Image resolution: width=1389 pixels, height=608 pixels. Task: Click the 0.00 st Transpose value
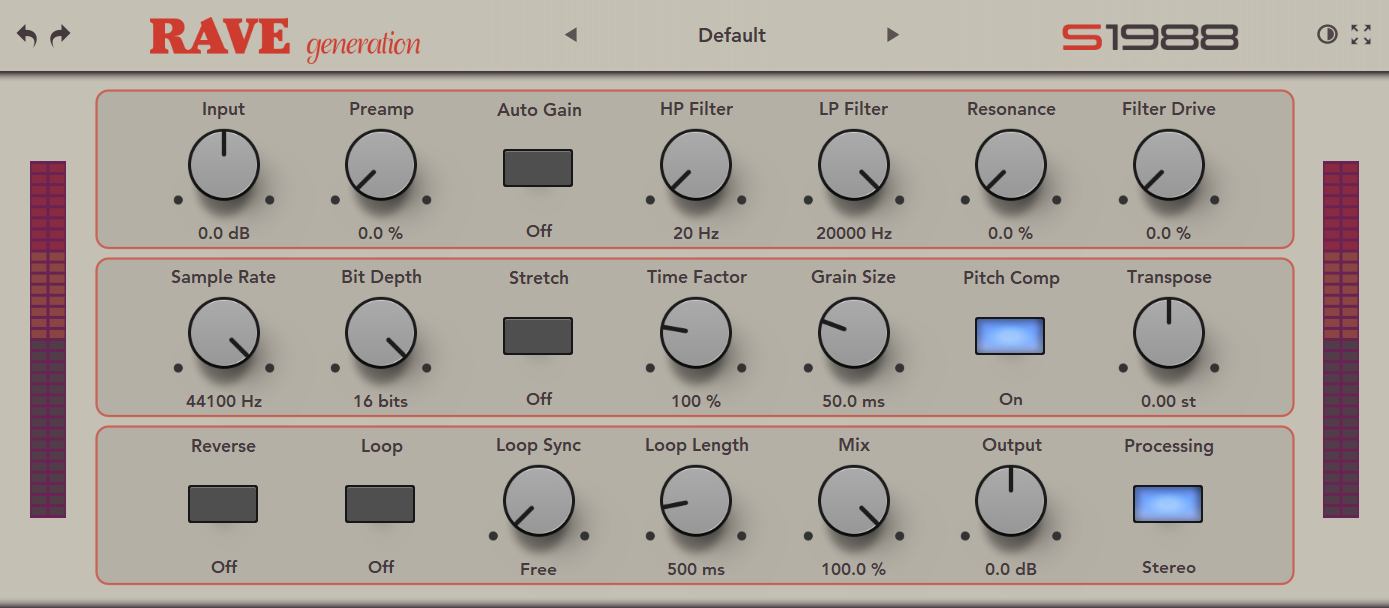click(1168, 401)
